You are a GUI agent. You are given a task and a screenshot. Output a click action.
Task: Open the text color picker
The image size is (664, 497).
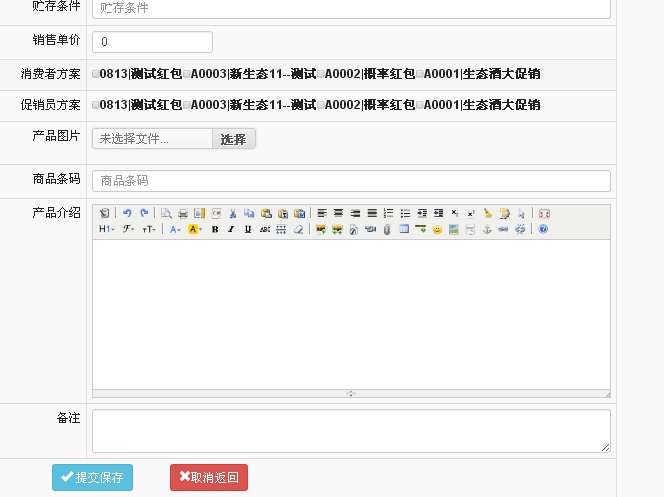[x=175, y=229]
